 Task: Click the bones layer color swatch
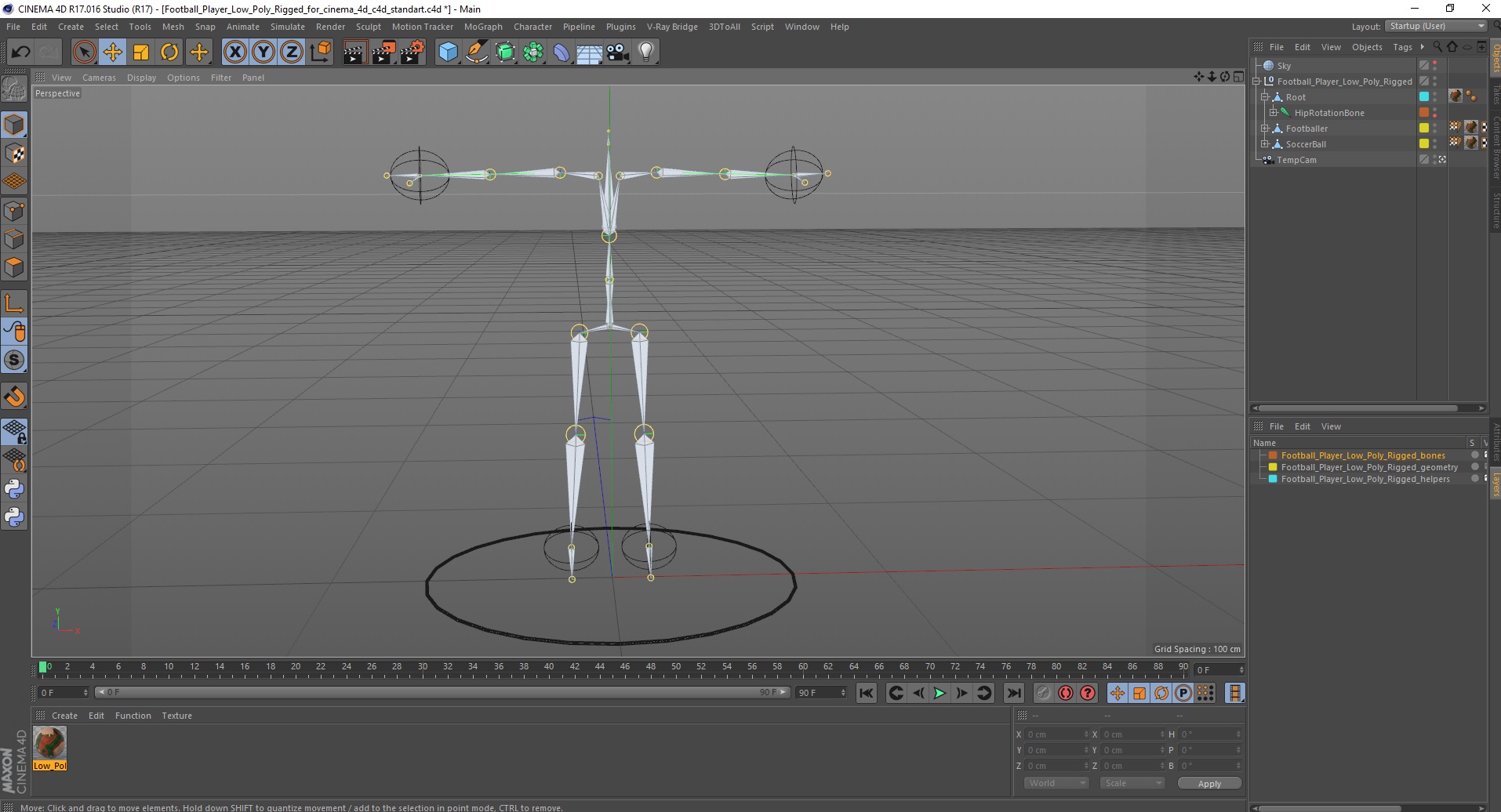1273,455
